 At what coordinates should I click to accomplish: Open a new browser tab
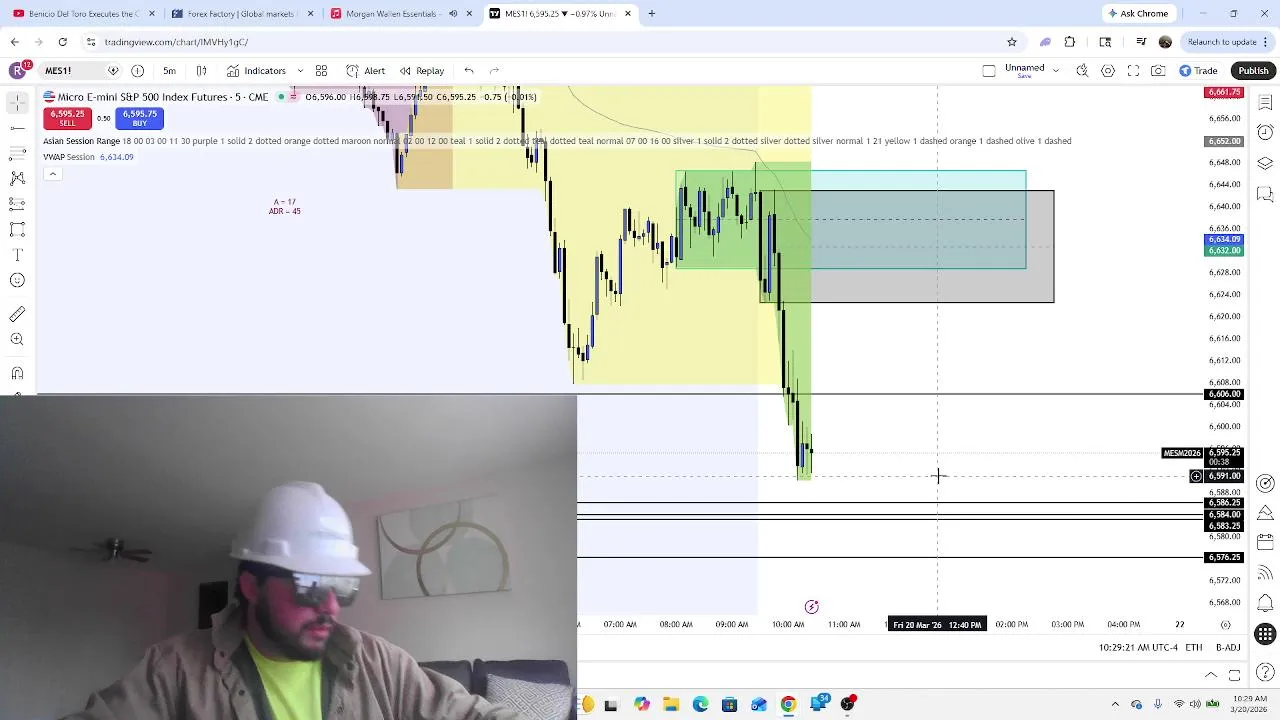point(652,14)
